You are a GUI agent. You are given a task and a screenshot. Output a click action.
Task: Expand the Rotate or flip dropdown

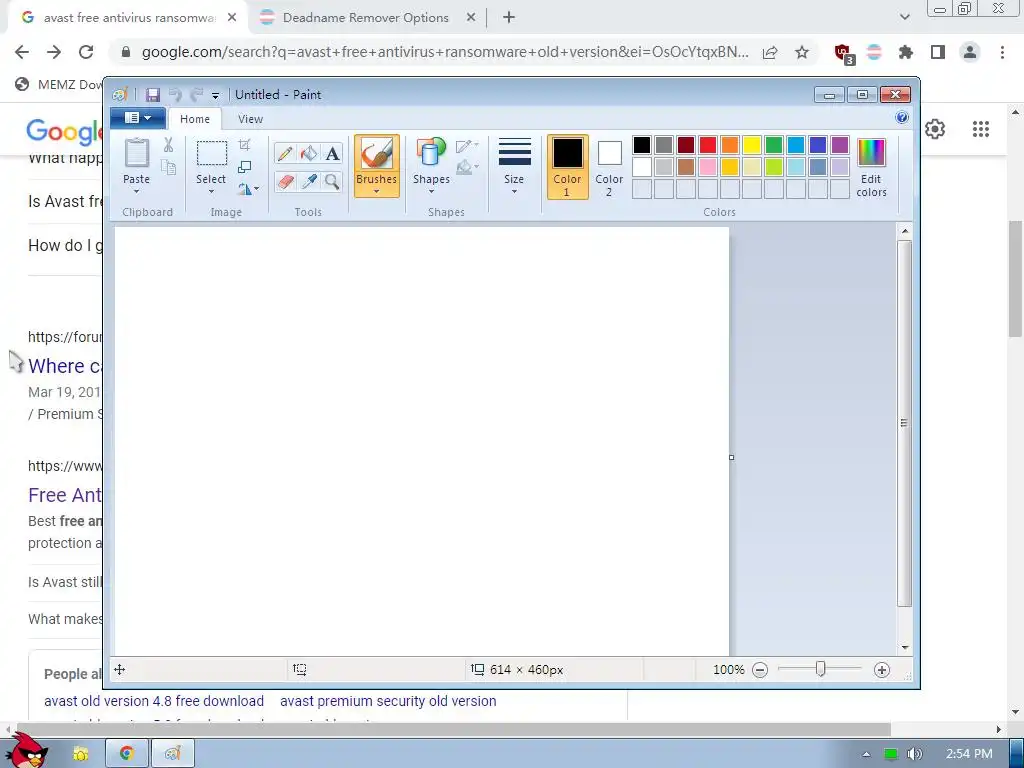click(x=249, y=189)
